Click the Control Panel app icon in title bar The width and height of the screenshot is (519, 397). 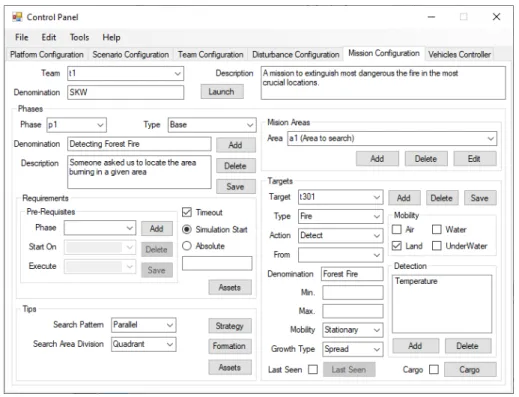[17, 17]
